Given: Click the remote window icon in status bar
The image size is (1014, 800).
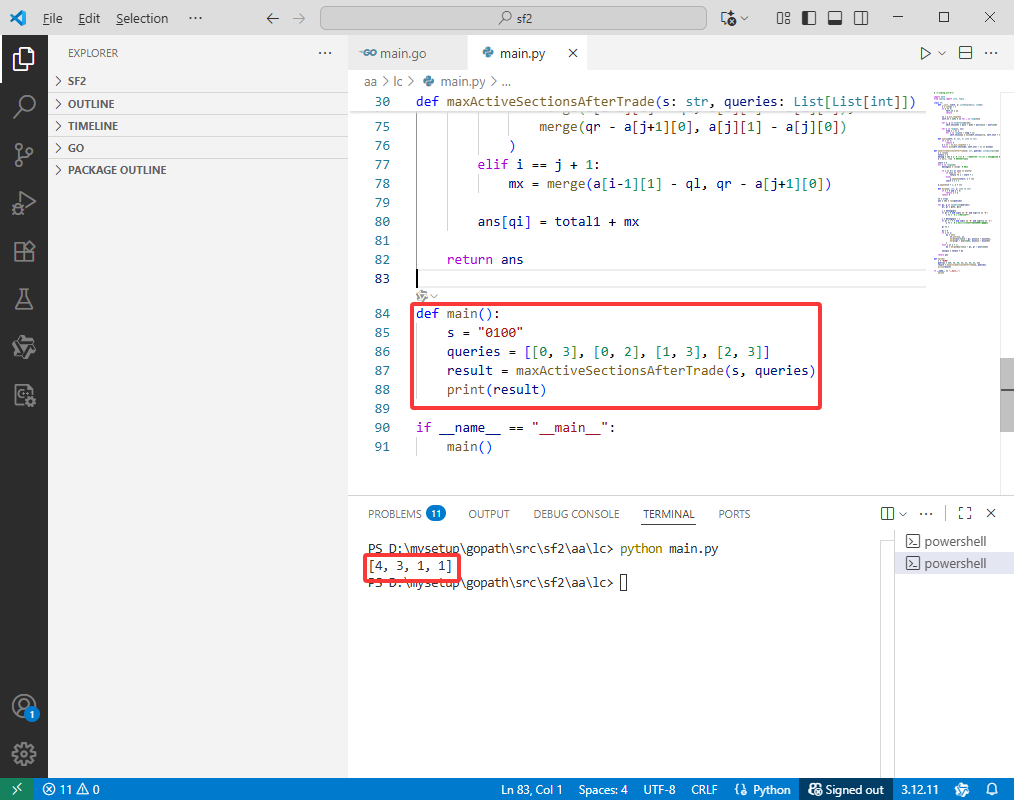Looking at the screenshot, I should pos(17,789).
